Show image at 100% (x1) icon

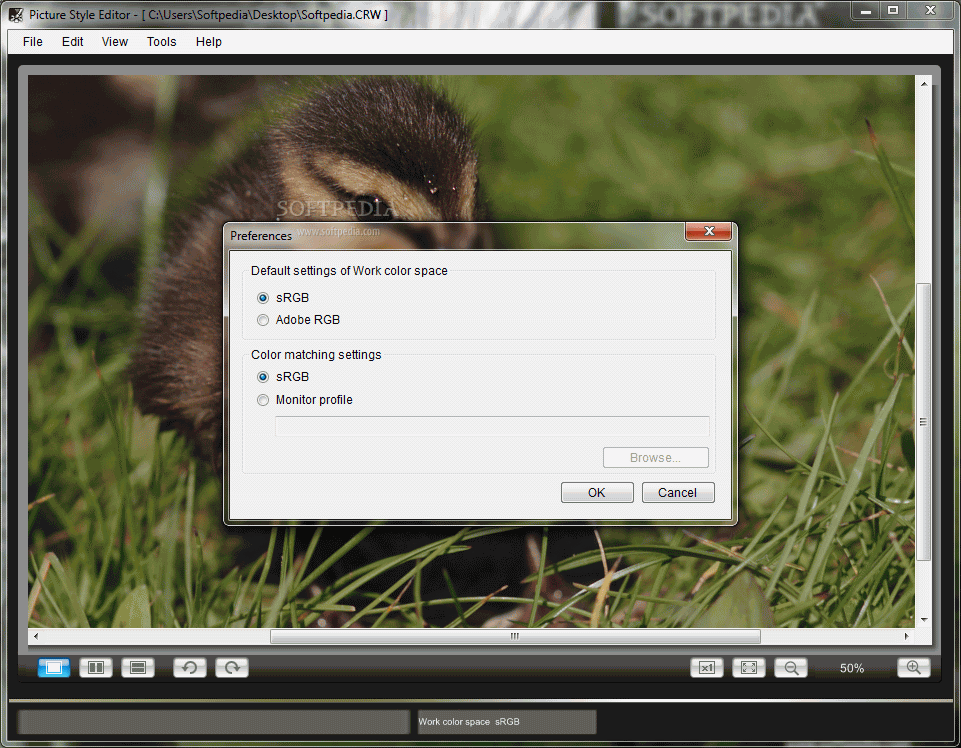point(707,667)
